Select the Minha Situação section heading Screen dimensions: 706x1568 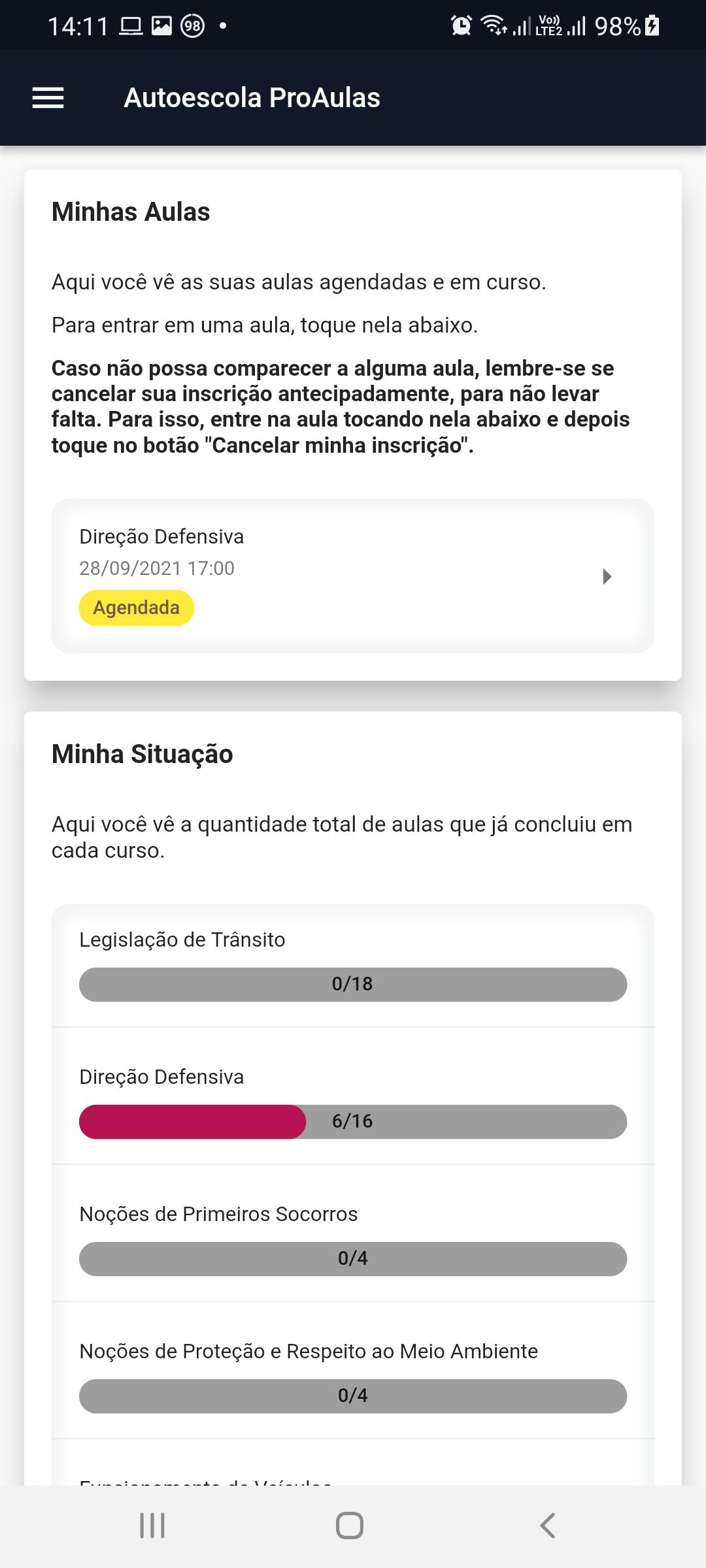click(x=143, y=754)
